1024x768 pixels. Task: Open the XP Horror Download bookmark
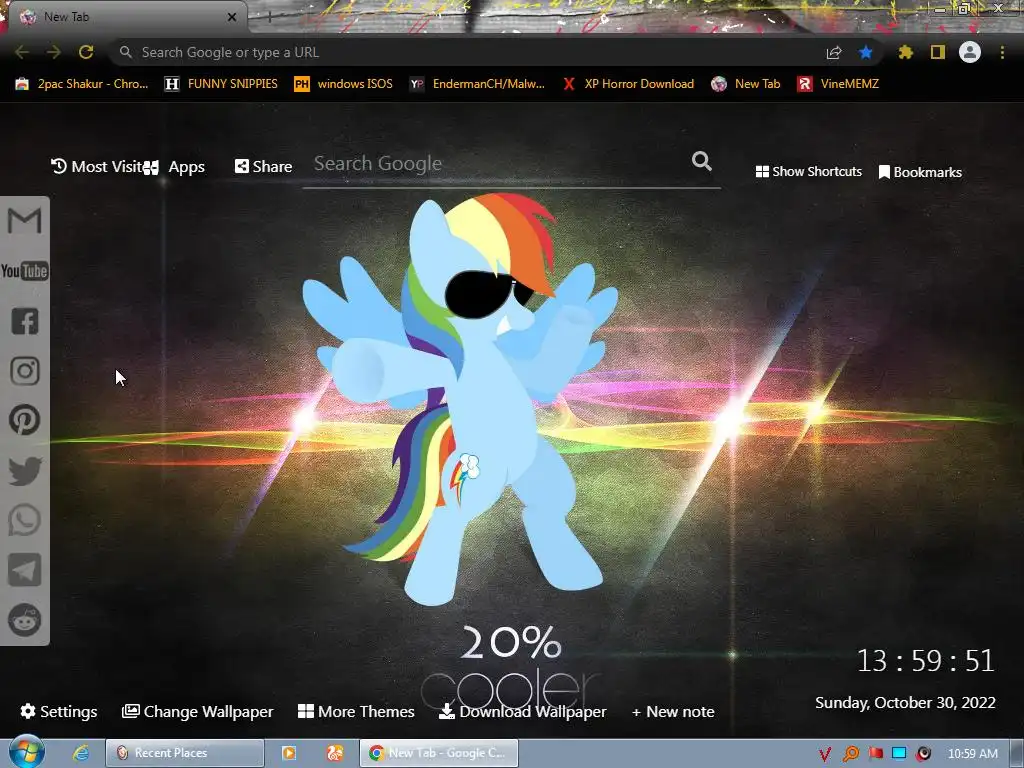point(628,84)
